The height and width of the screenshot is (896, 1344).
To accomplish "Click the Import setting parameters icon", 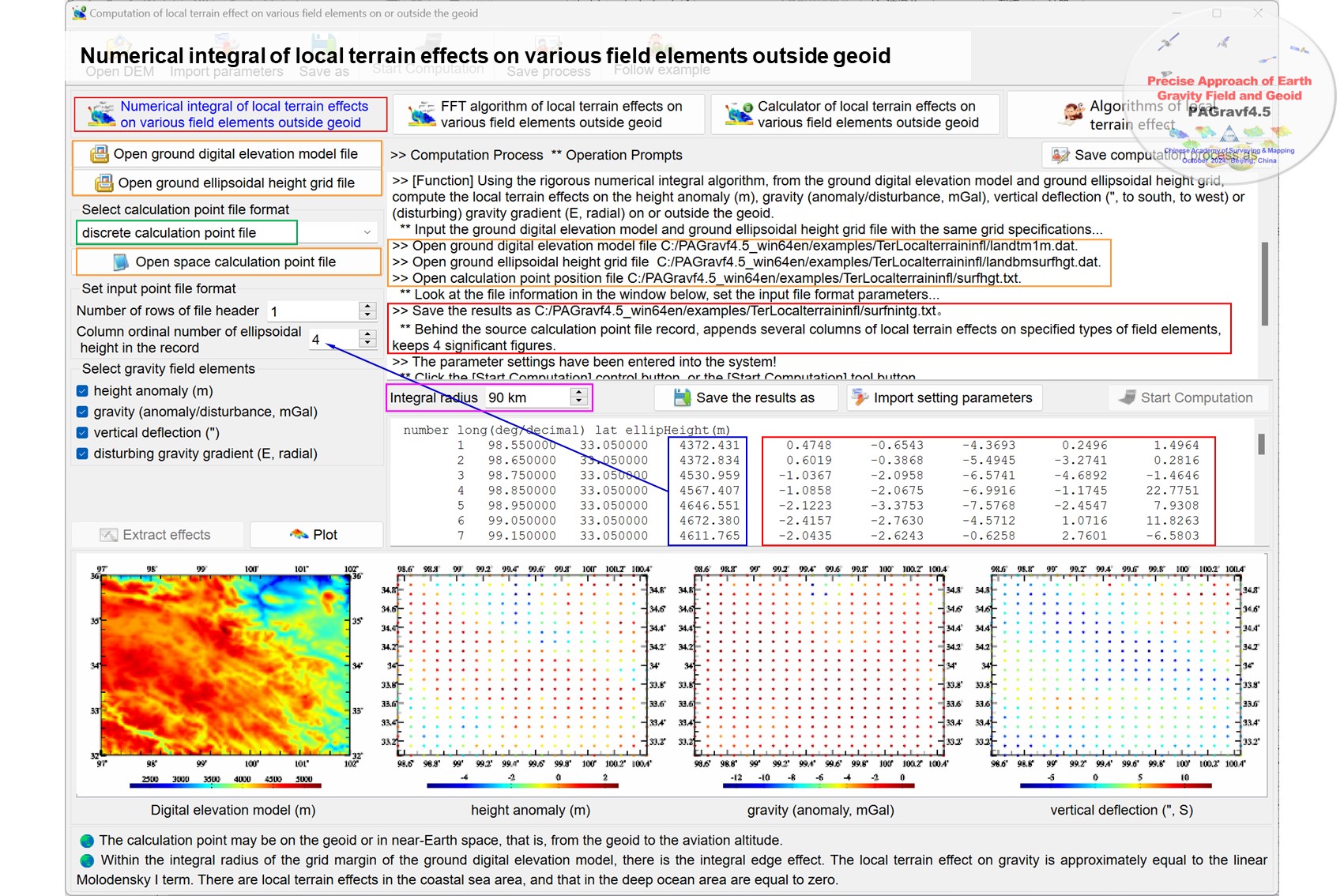I will click(x=860, y=397).
